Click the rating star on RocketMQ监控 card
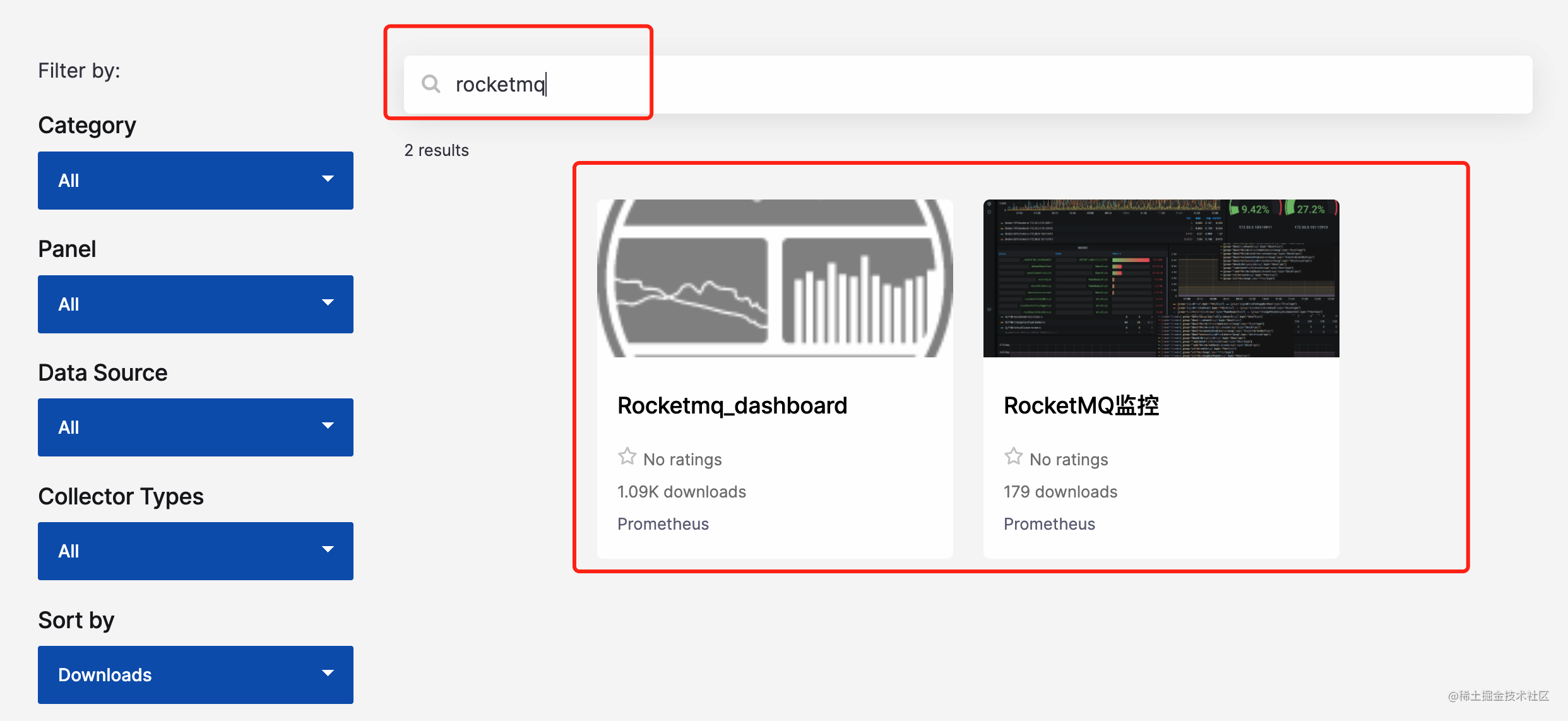This screenshot has height=721, width=1568. tap(1013, 456)
